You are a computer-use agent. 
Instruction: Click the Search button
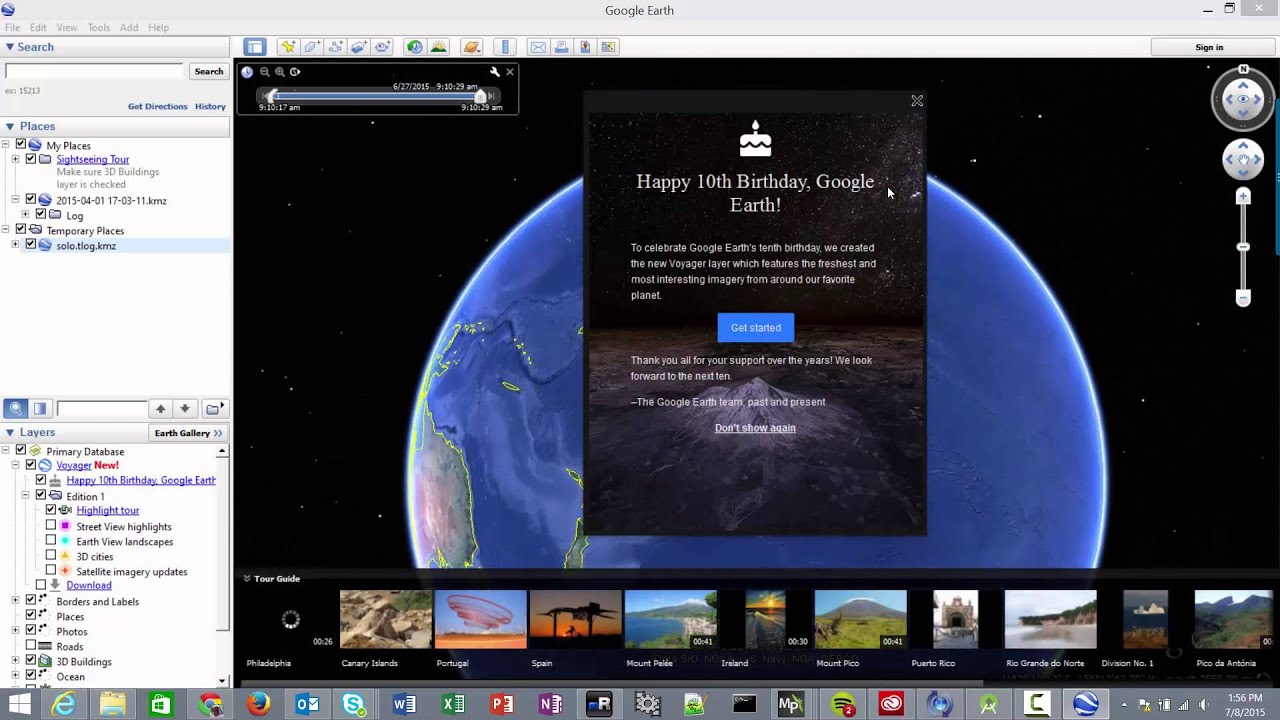point(208,71)
